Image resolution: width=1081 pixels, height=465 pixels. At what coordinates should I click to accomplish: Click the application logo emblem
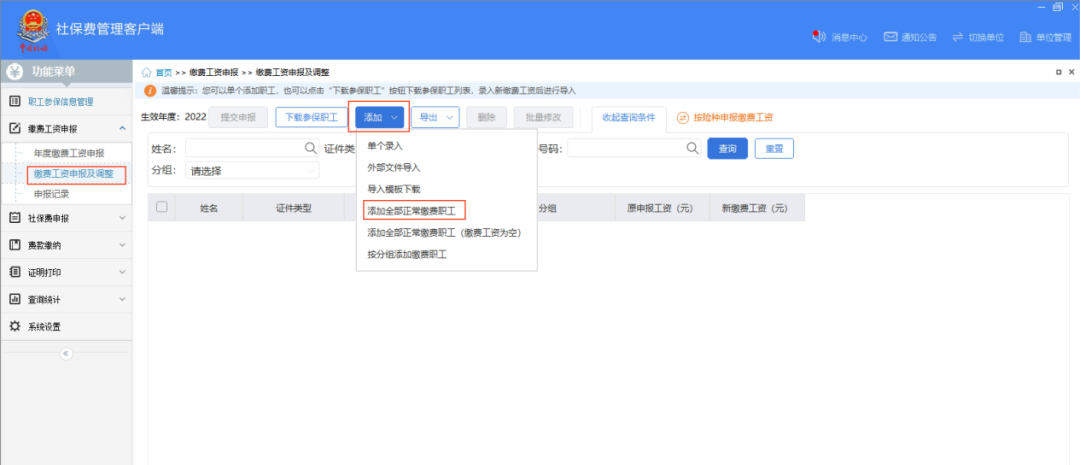point(33,30)
